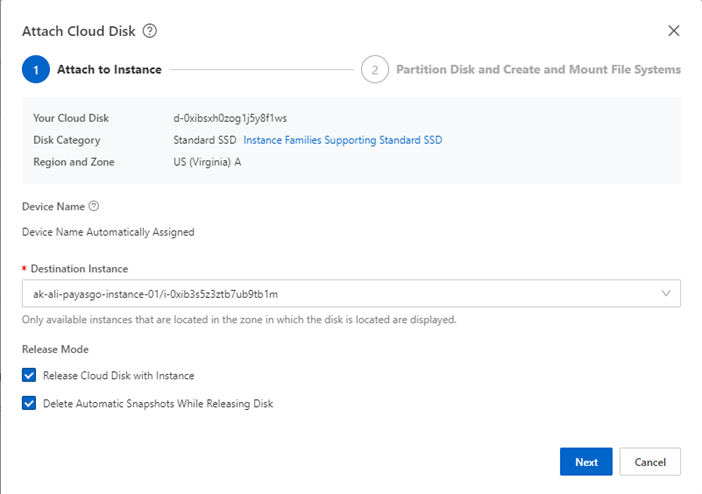This screenshot has height=494, width=702.
Task: Select step 2 circle in wizard
Action: 375,69
